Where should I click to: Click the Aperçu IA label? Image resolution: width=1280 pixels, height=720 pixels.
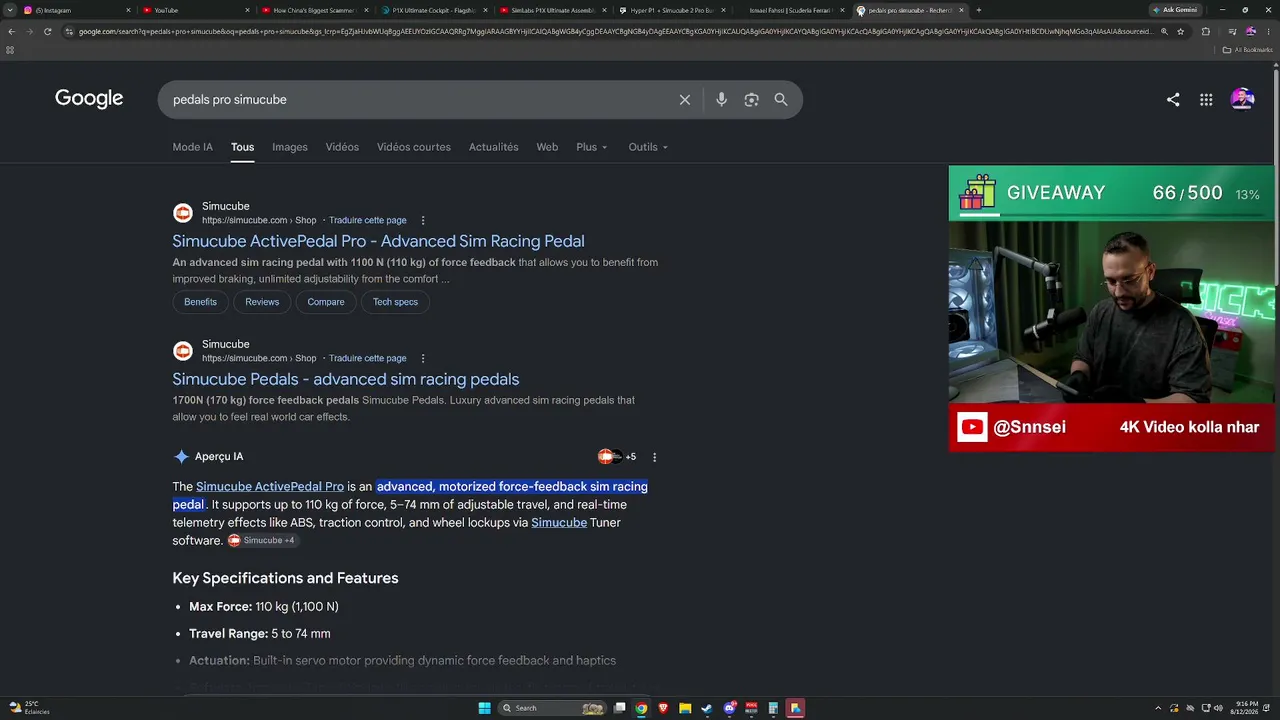[219, 457]
